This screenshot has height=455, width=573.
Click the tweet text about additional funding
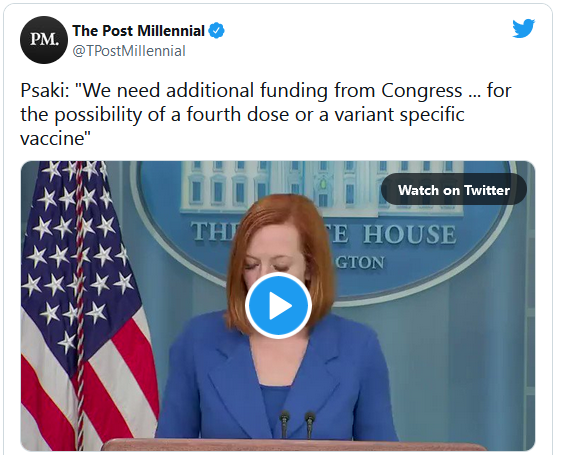(x=266, y=114)
